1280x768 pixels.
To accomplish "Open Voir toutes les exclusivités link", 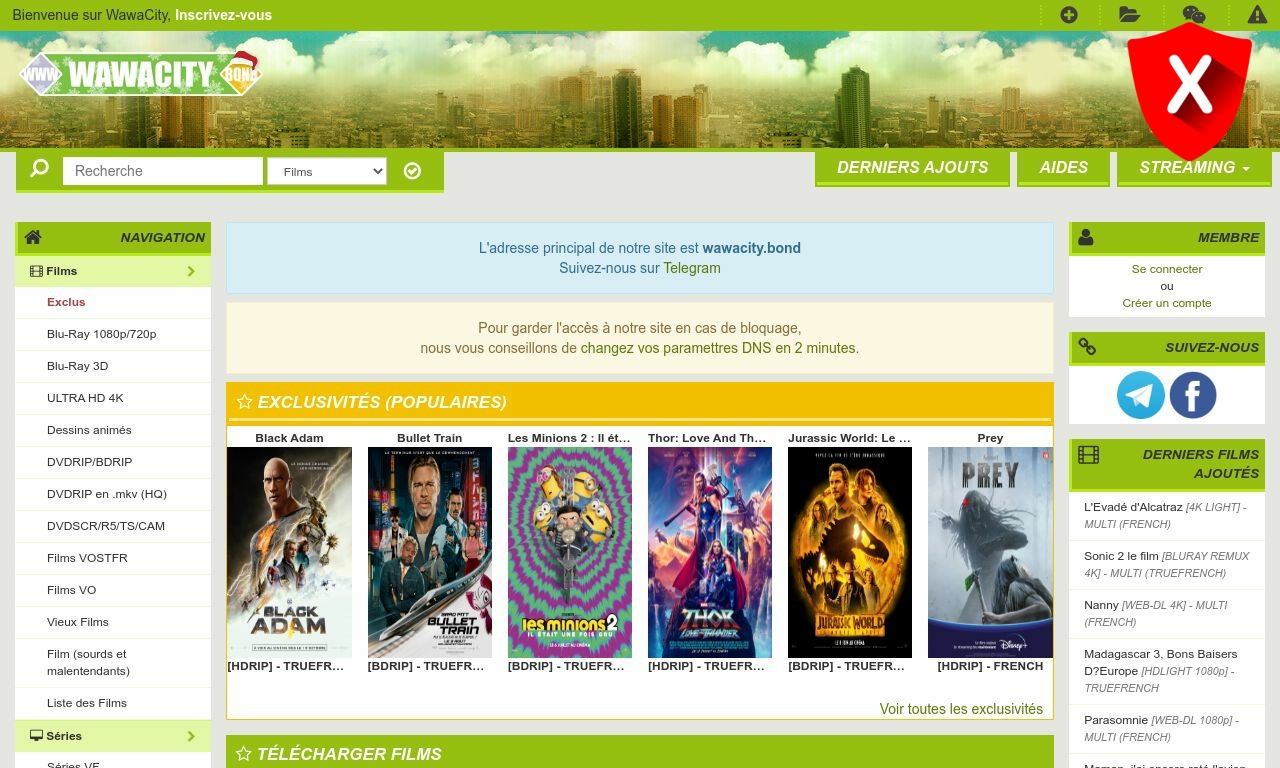I will [x=961, y=708].
